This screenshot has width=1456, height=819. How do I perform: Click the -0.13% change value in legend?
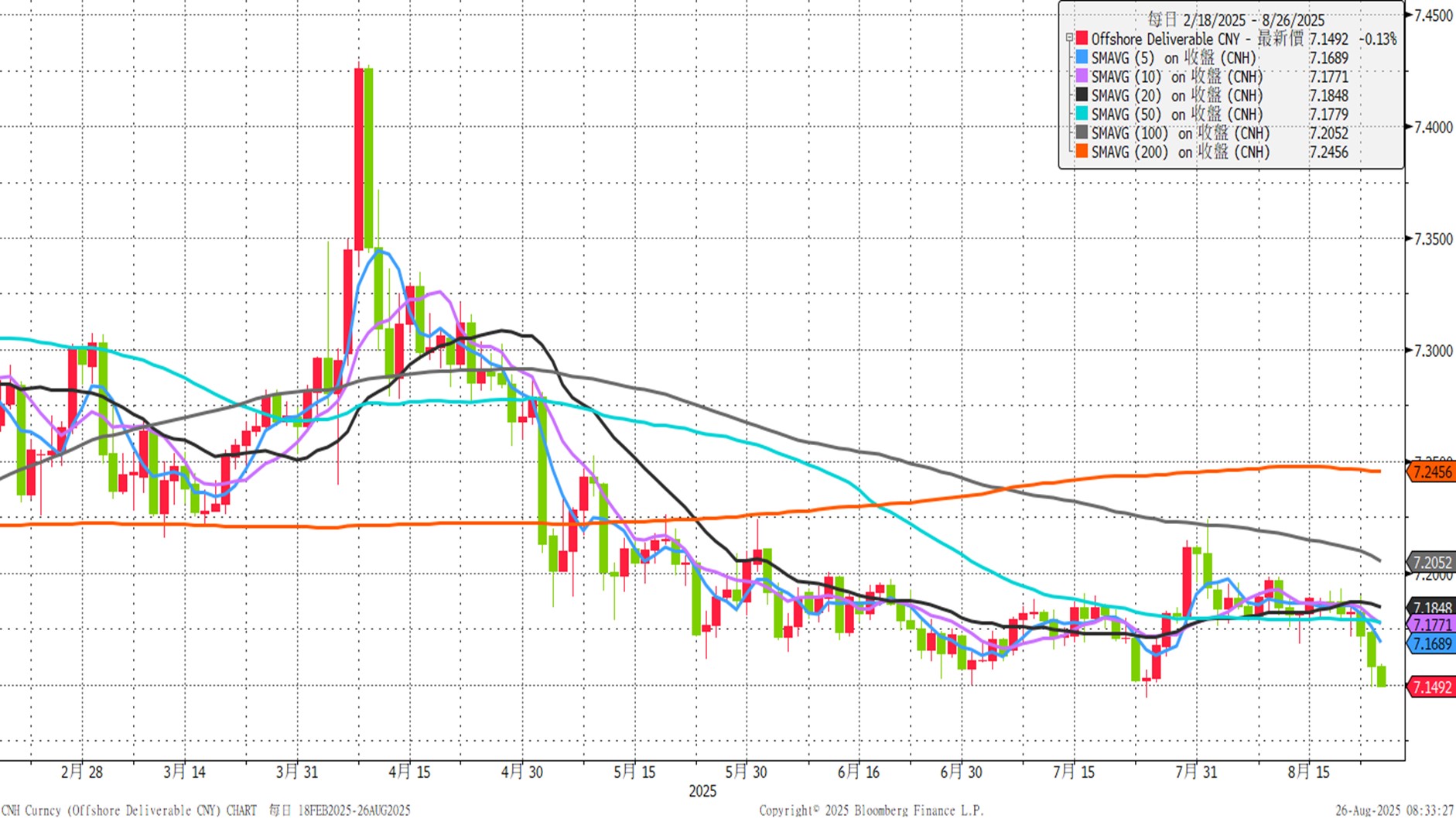pos(1378,39)
